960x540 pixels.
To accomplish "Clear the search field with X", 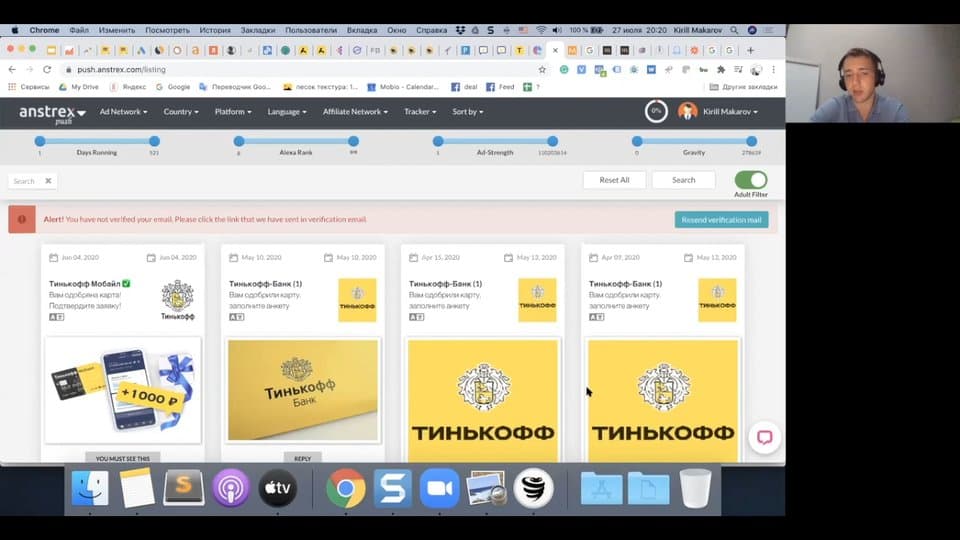I will (x=48, y=181).
